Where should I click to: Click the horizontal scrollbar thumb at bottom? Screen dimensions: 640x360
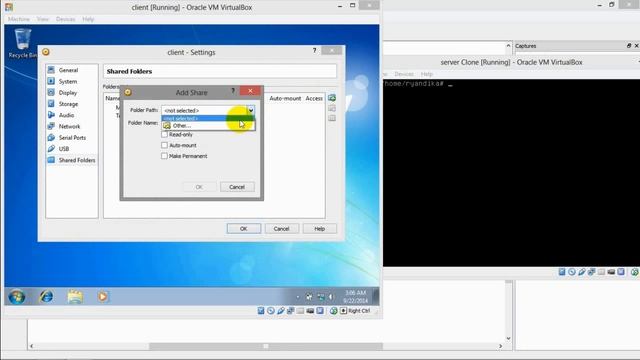point(266,346)
